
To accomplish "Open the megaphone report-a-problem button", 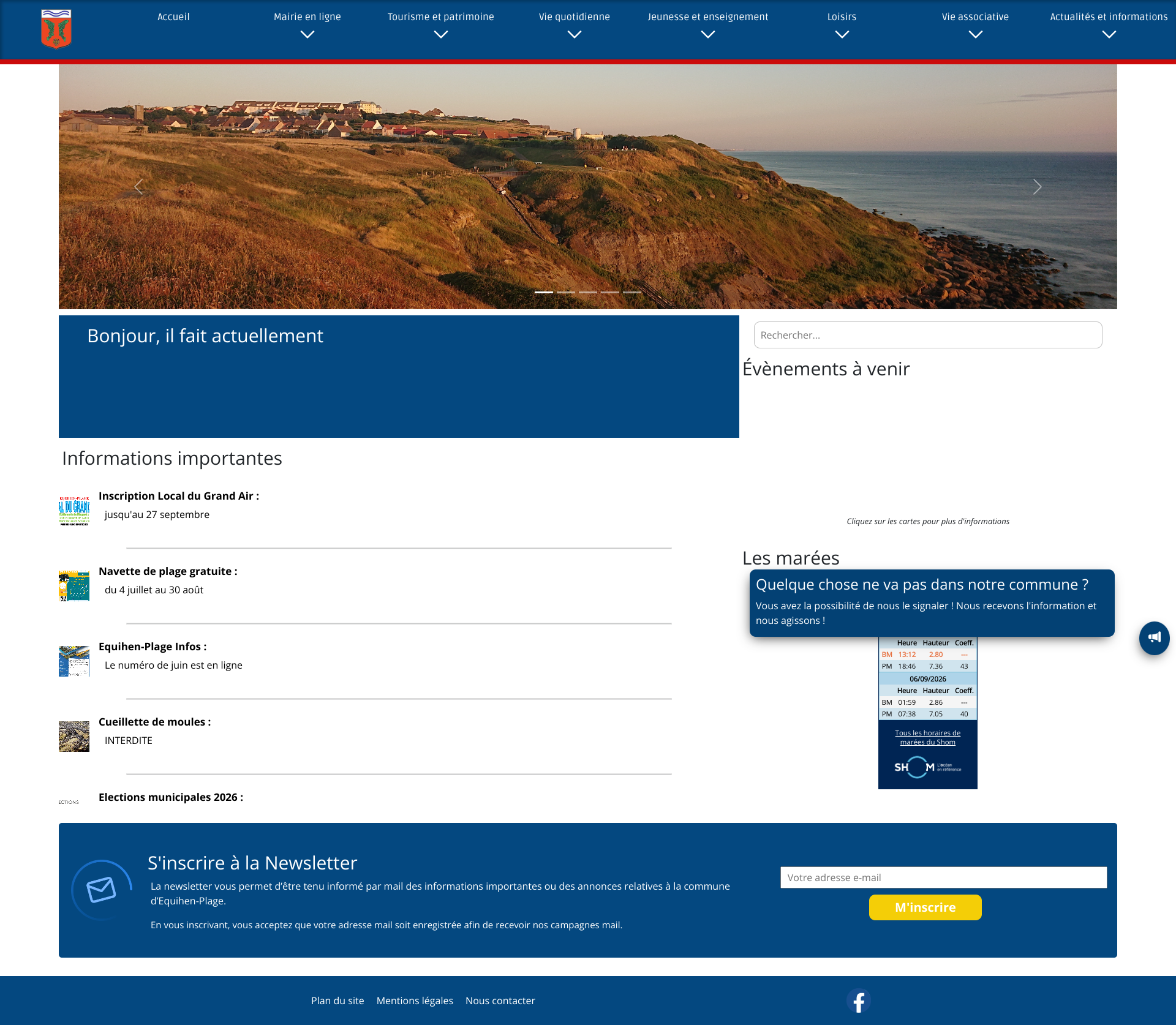I will (x=1155, y=637).
